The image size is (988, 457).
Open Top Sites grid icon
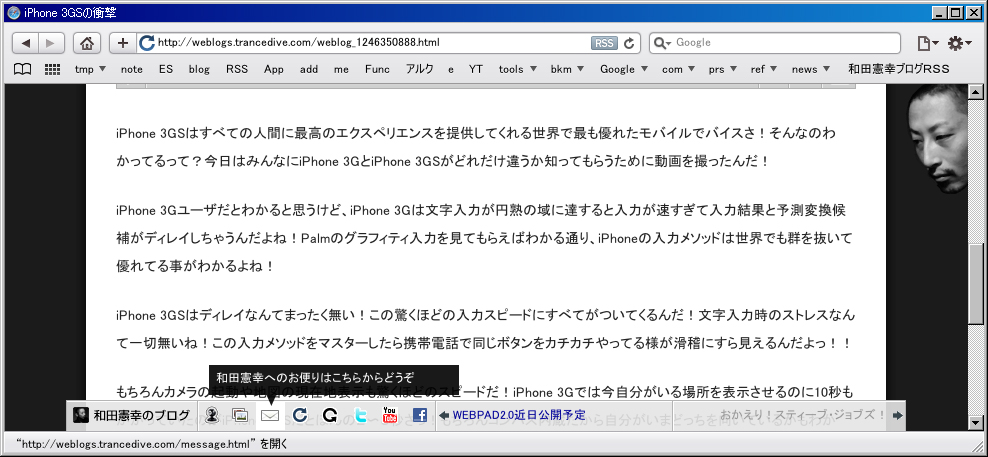pyautogui.click(x=52, y=69)
